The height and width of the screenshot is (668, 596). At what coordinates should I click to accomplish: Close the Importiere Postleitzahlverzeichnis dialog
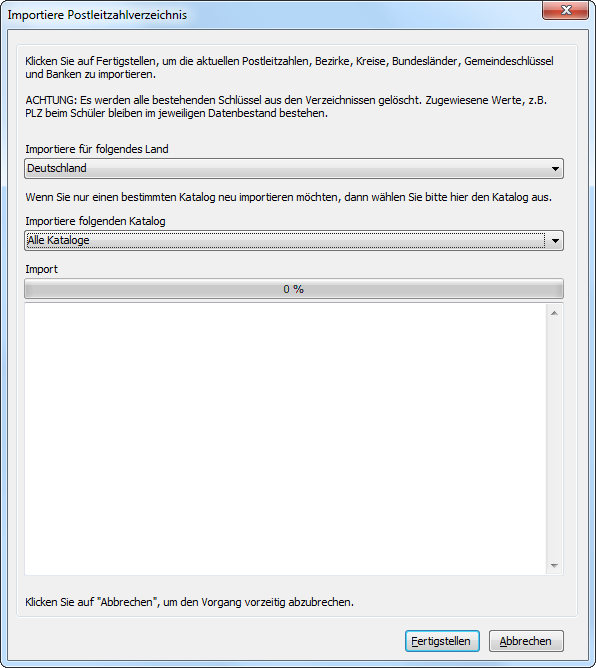565,10
